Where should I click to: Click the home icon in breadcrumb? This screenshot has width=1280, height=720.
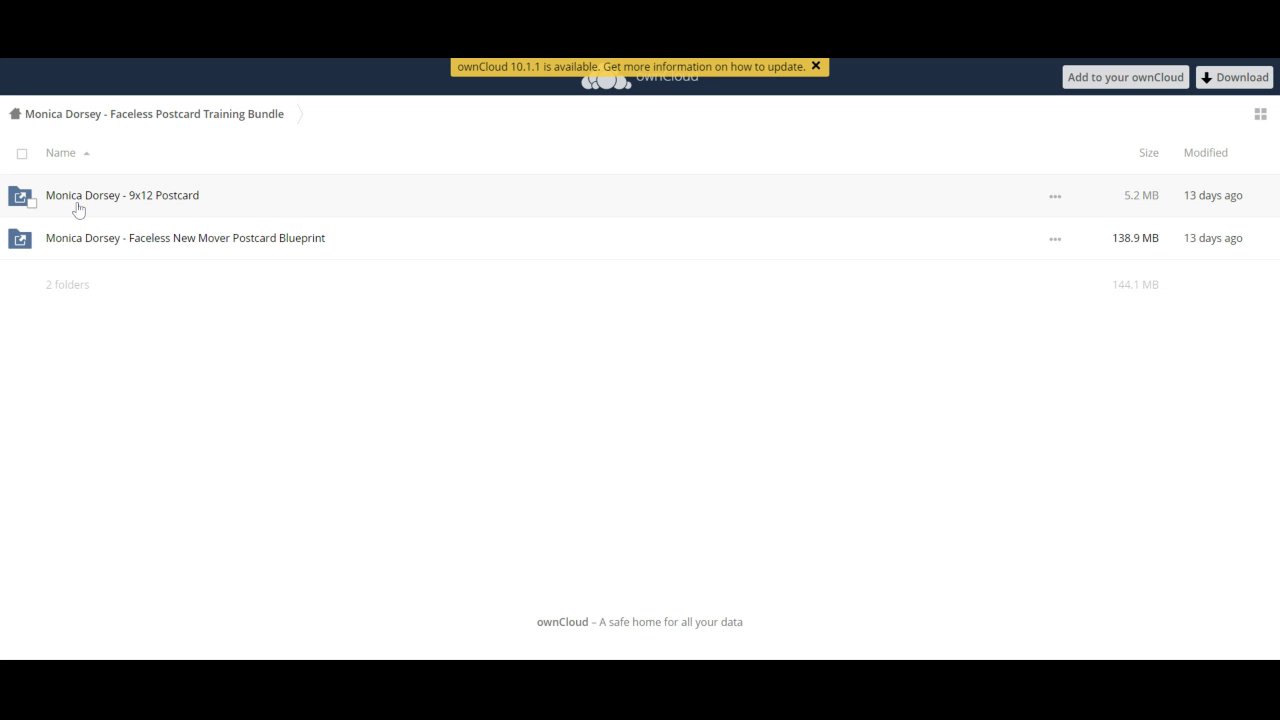tap(15, 114)
